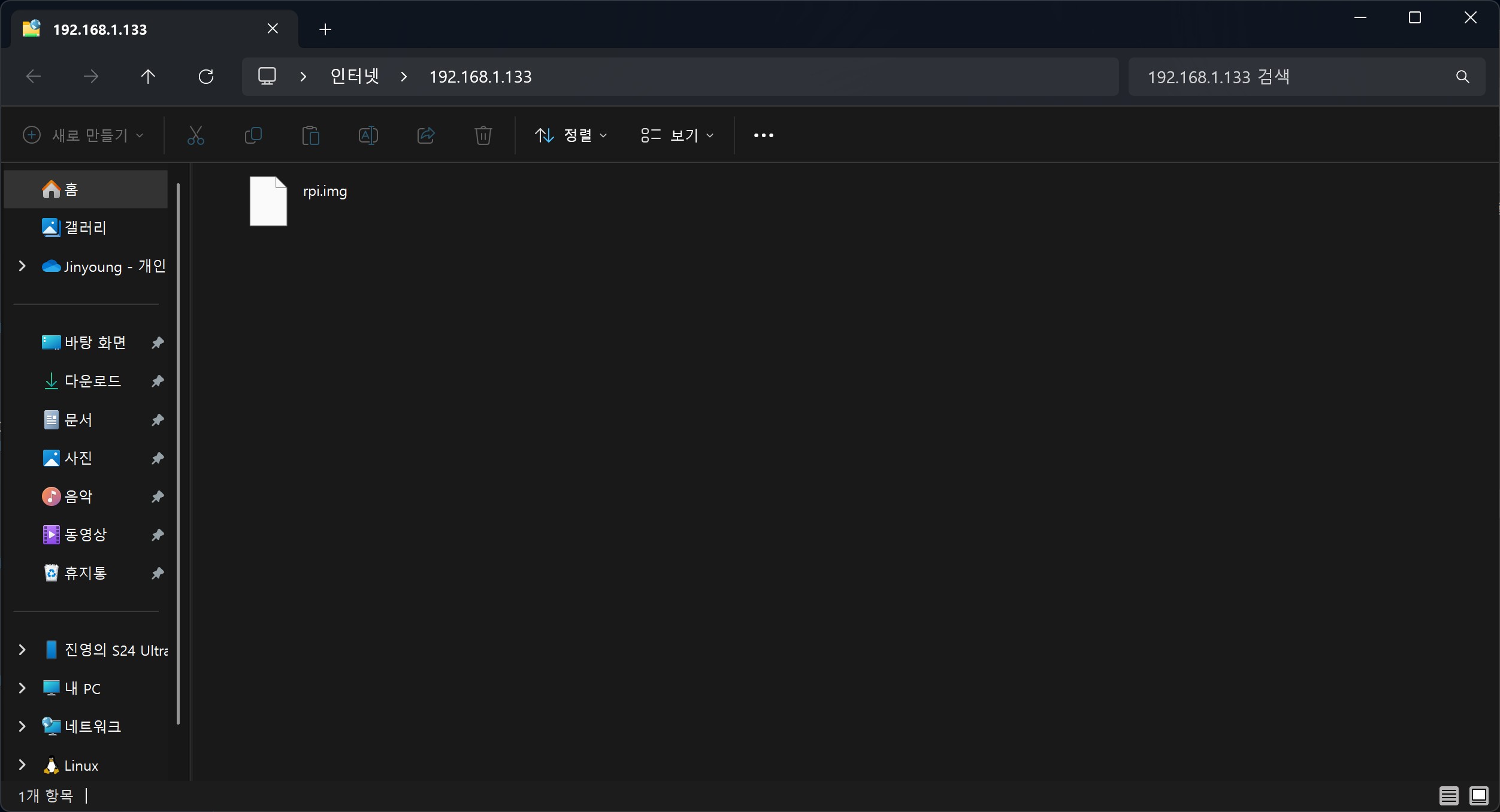Expand the 네트워크 tree node

coord(22,726)
